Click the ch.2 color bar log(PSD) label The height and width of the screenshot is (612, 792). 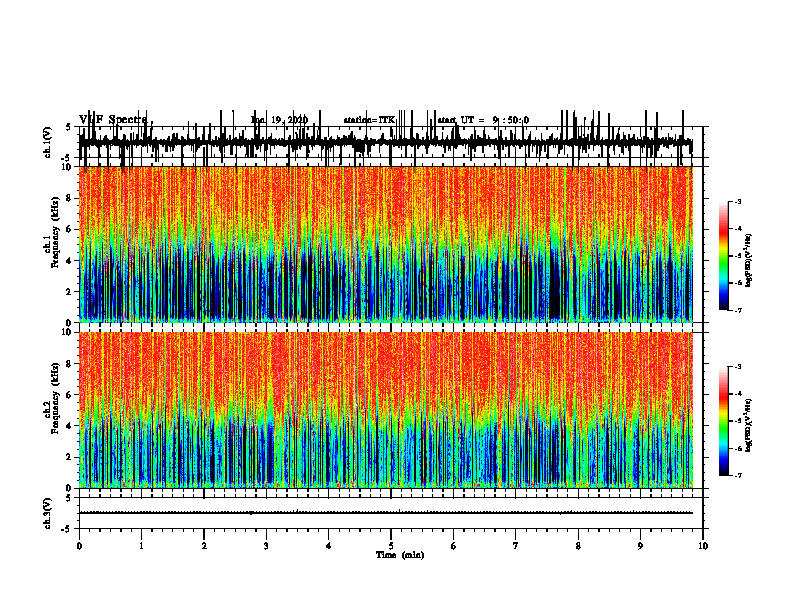[748, 426]
